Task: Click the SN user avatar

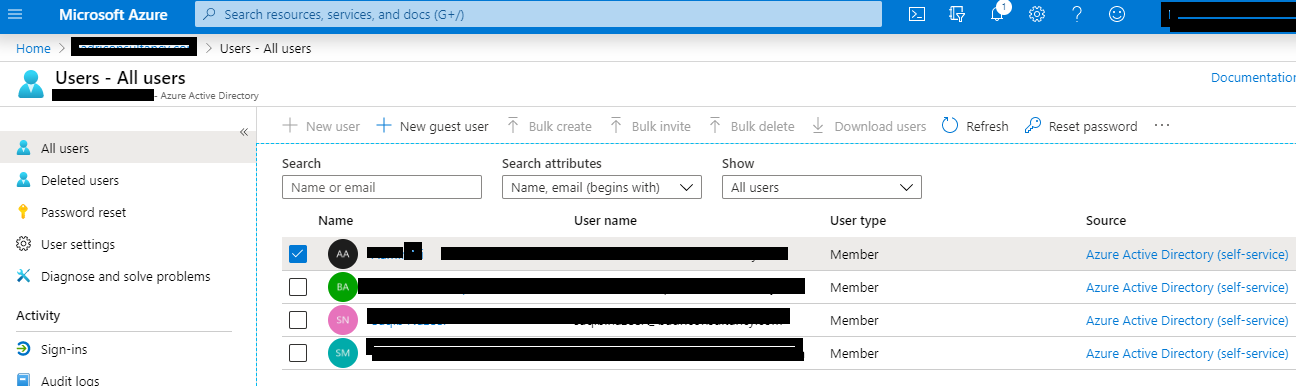Action: tap(343, 320)
